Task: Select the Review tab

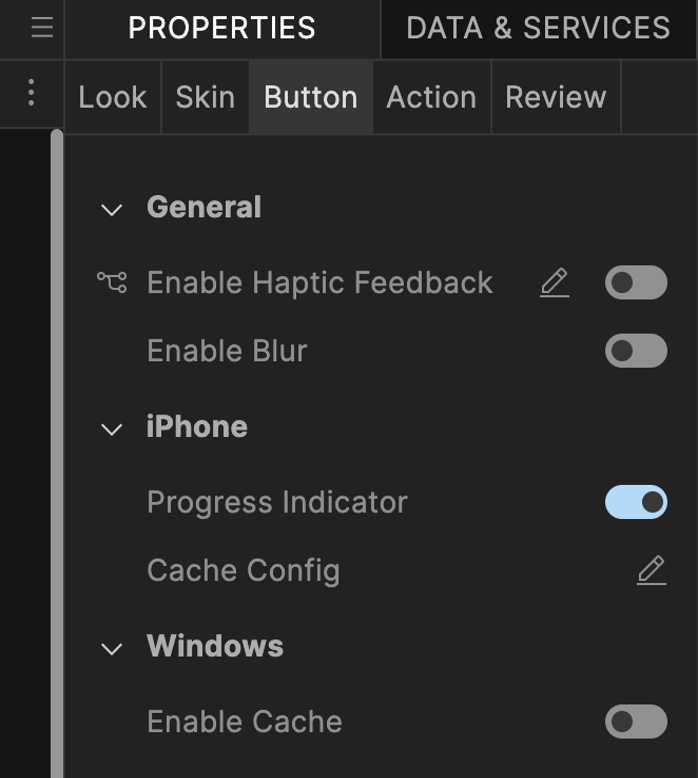Action: click(555, 97)
